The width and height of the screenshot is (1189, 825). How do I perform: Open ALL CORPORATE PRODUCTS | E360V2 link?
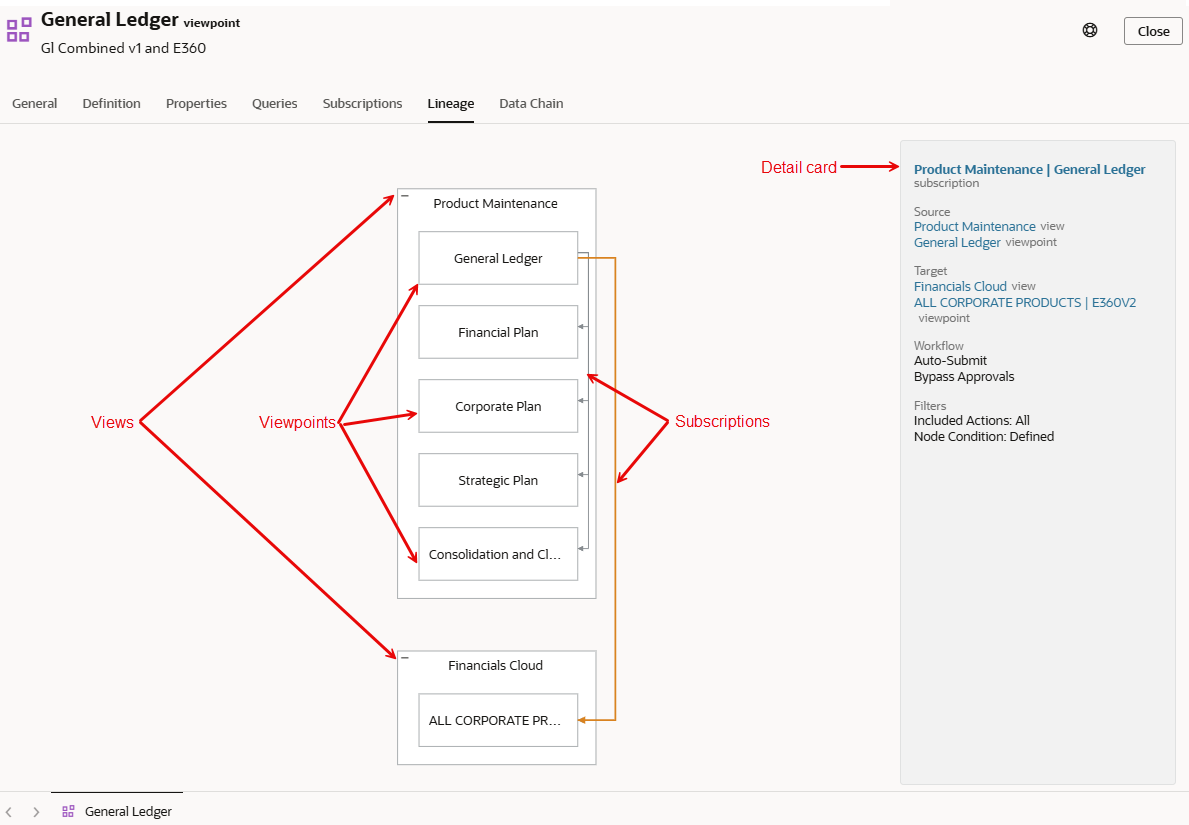click(1024, 302)
